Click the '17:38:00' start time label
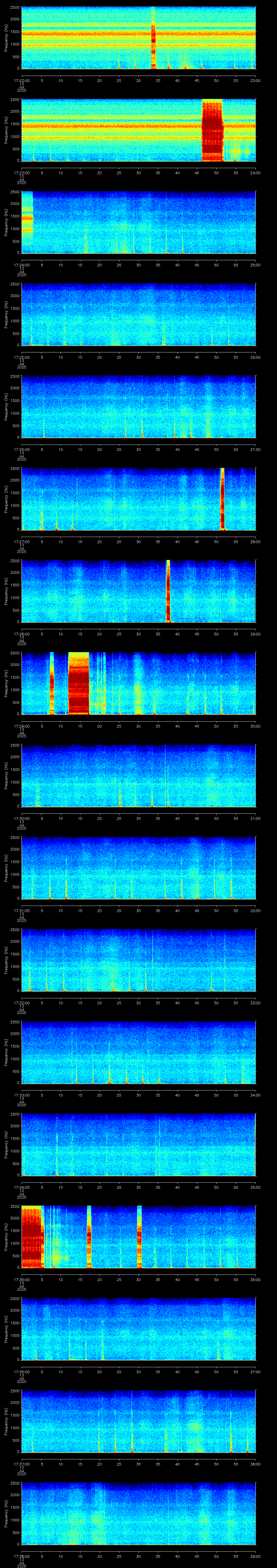Viewport: 277px width, 1568px height. pyautogui.click(x=21, y=1556)
